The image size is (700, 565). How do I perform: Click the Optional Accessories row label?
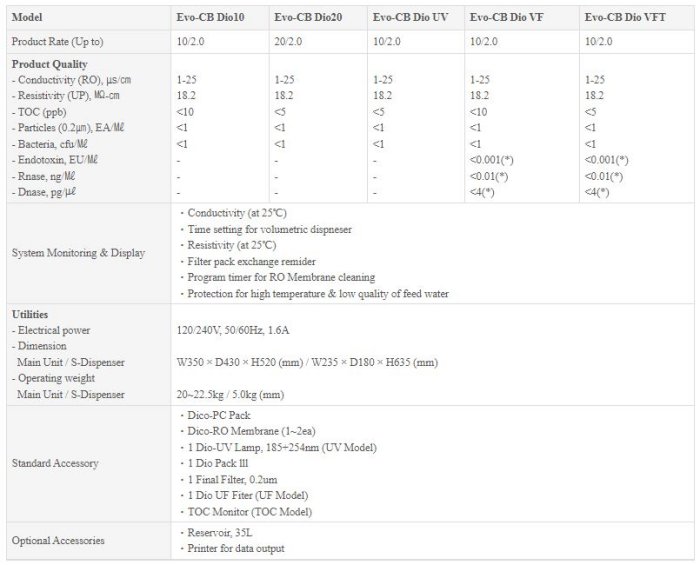pos(60,540)
